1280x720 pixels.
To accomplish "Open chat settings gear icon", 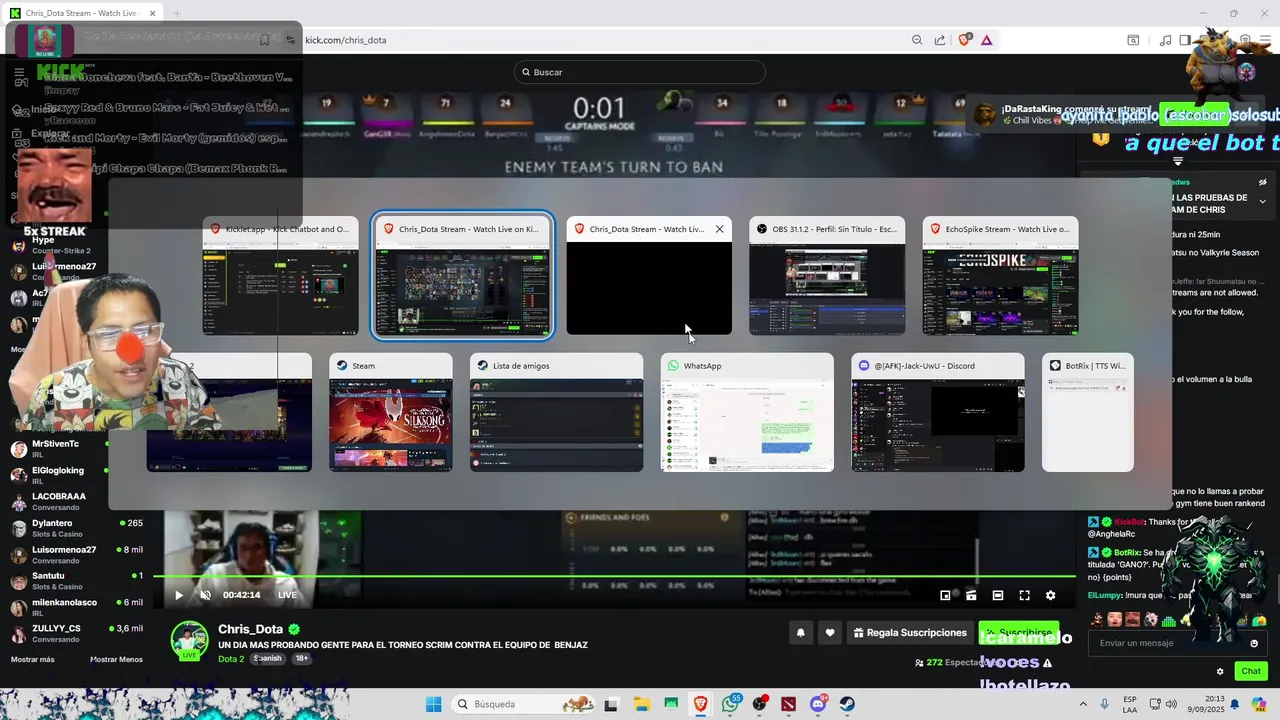I will pos(1220,671).
